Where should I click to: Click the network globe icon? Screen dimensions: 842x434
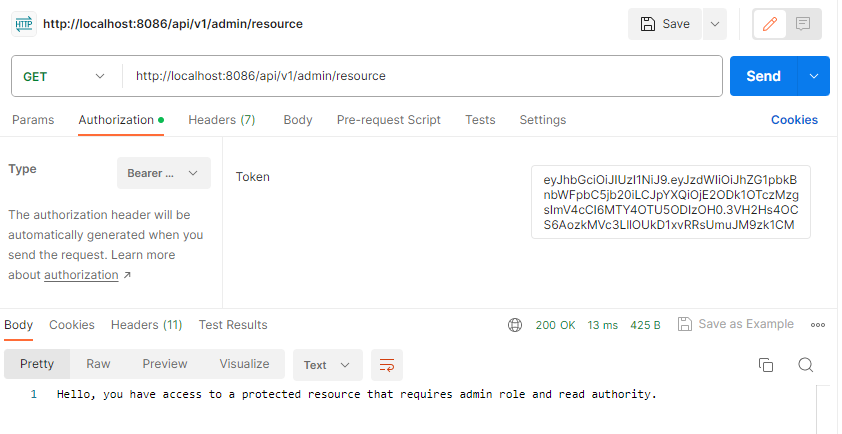coord(515,325)
